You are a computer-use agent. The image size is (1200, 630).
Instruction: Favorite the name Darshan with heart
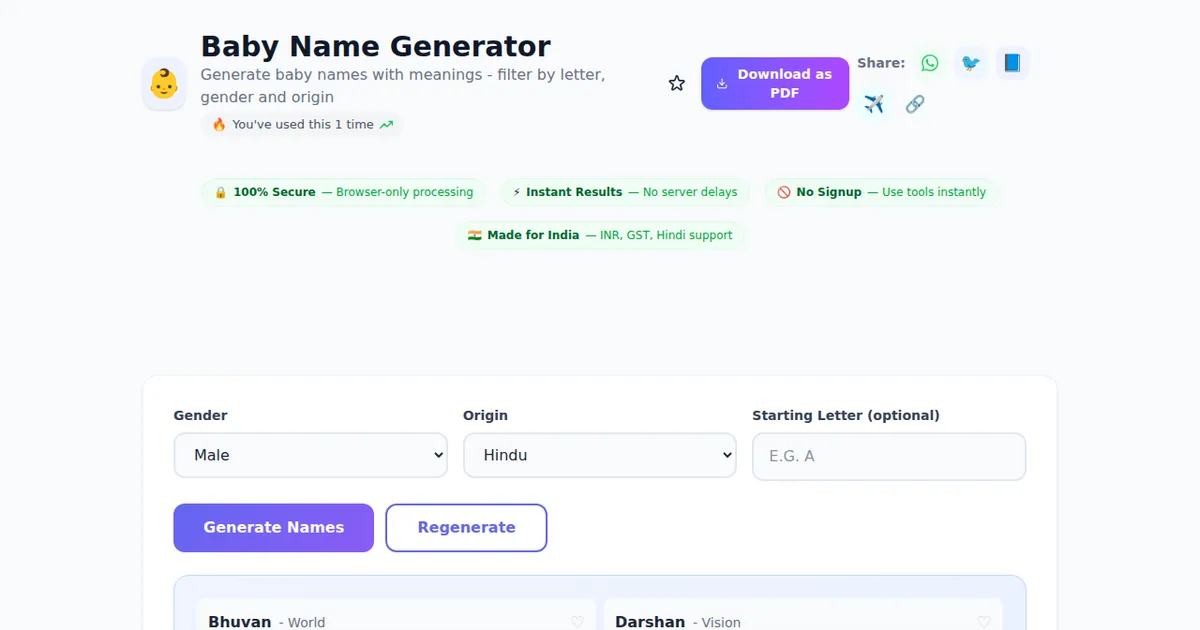(984, 622)
